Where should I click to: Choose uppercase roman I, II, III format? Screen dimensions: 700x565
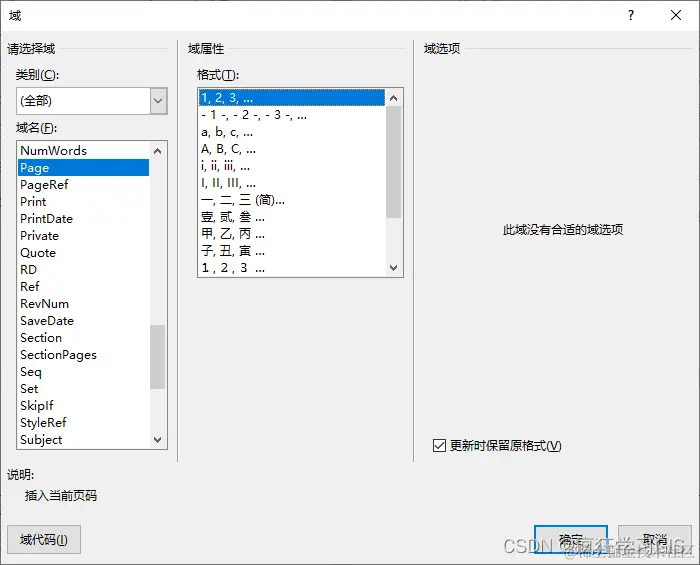coord(292,183)
